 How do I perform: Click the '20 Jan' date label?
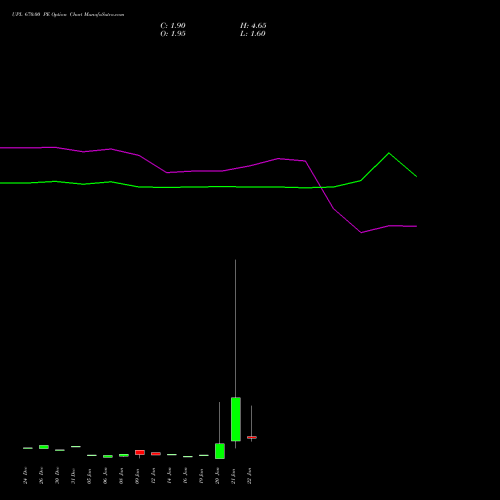coord(218,476)
